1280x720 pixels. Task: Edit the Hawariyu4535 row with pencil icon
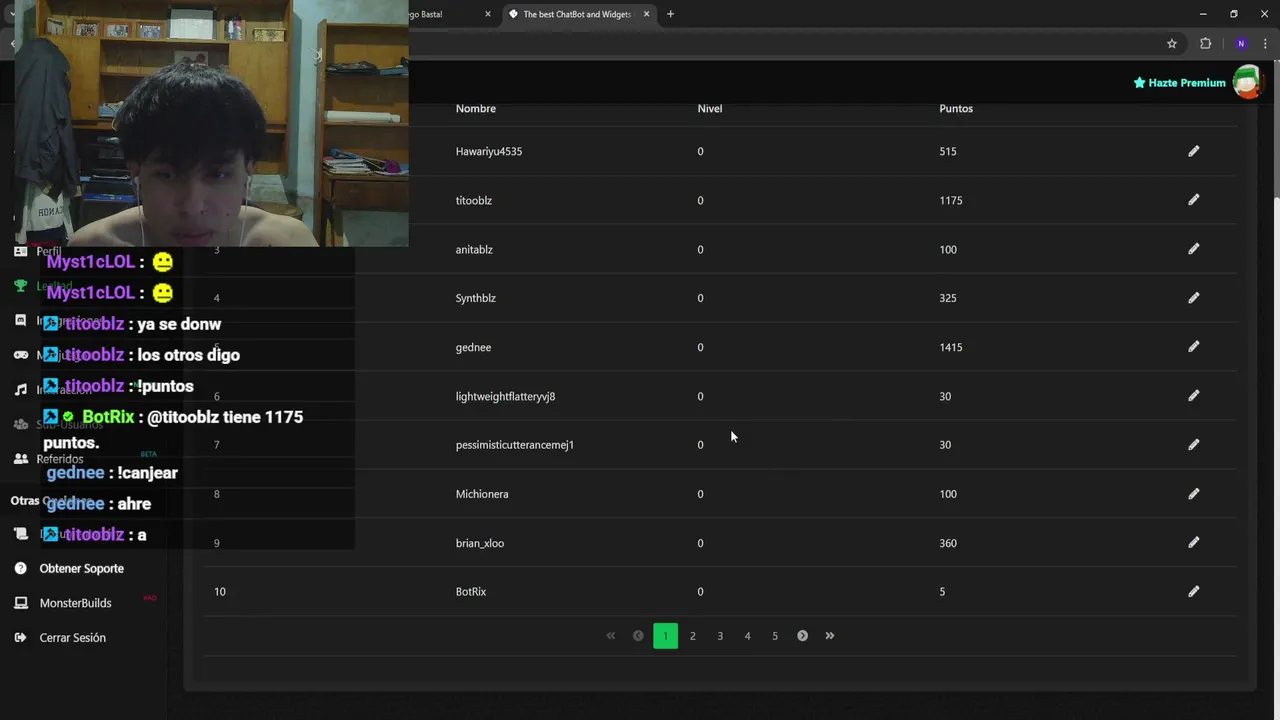(1193, 151)
